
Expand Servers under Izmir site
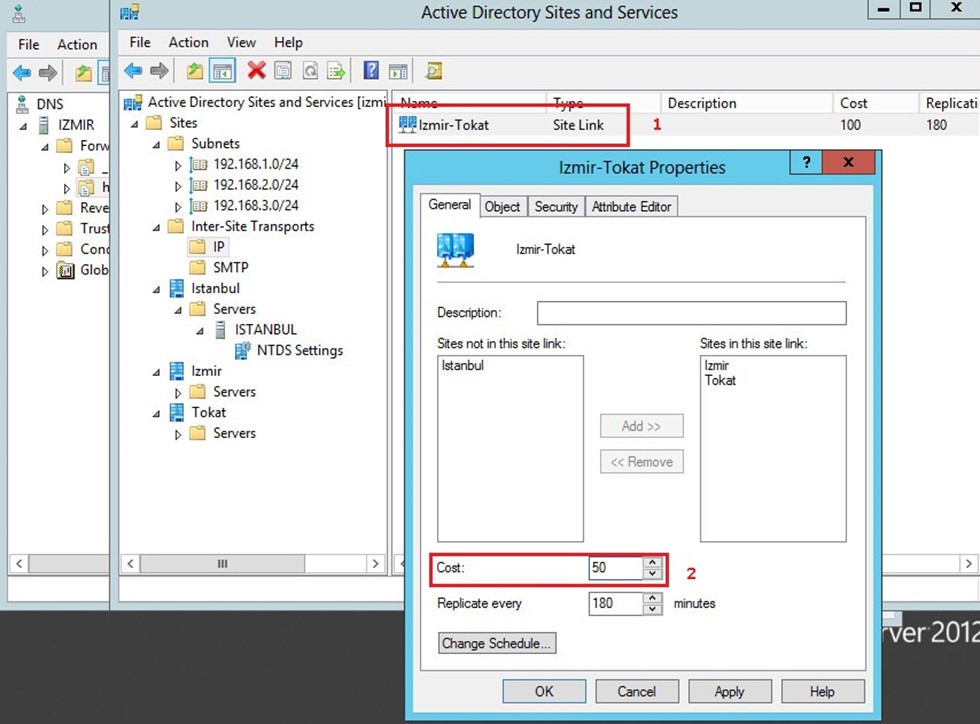tap(178, 393)
